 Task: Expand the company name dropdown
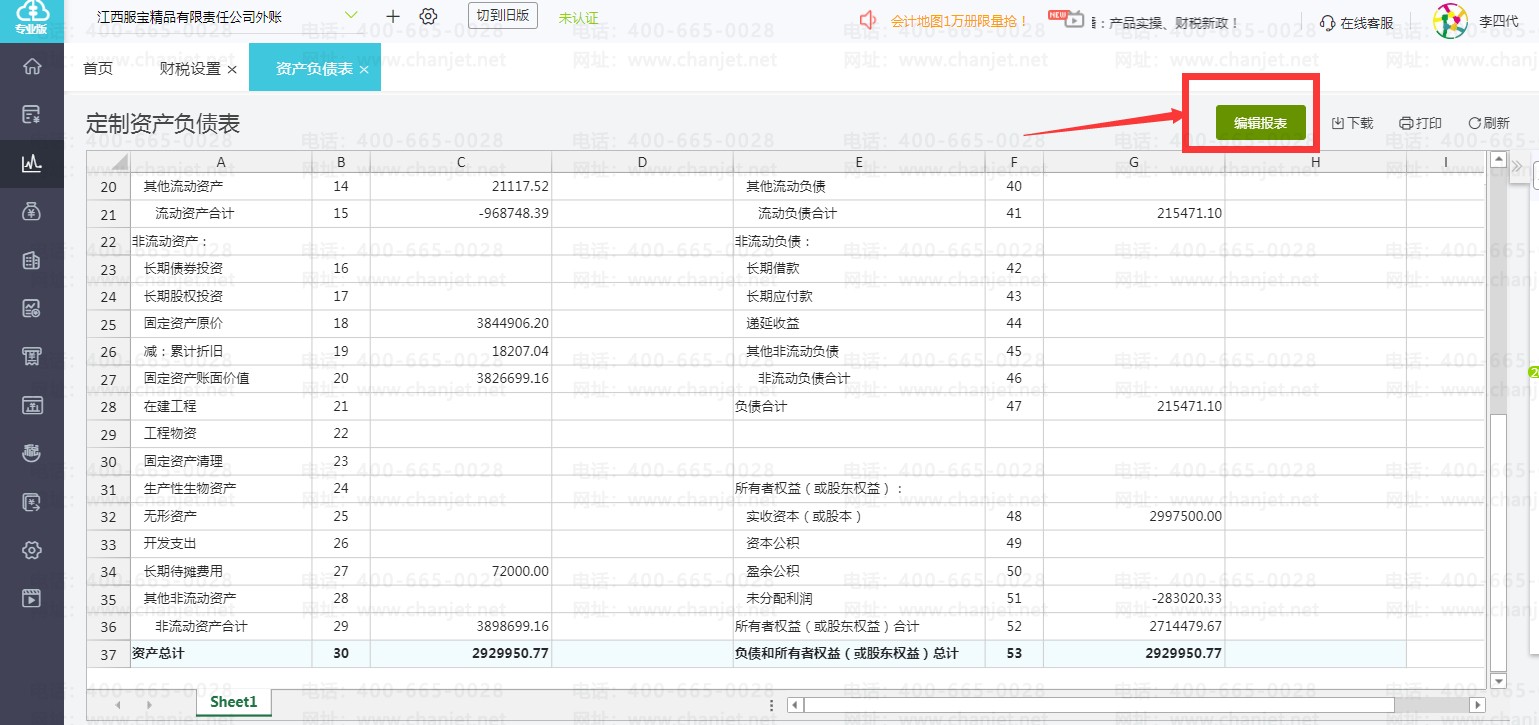(351, 15)
